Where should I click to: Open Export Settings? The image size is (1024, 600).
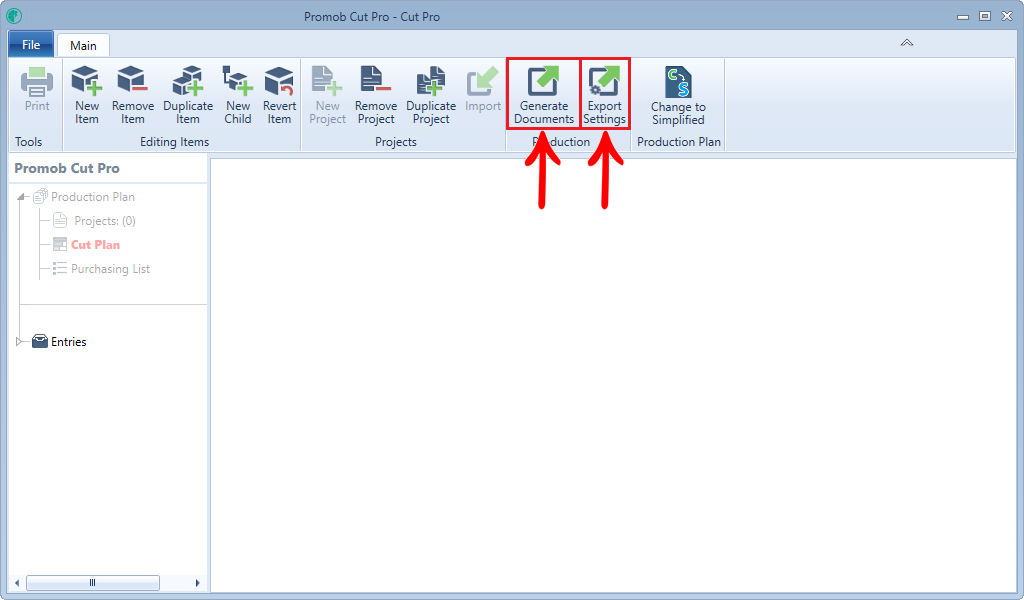(604, 95)
